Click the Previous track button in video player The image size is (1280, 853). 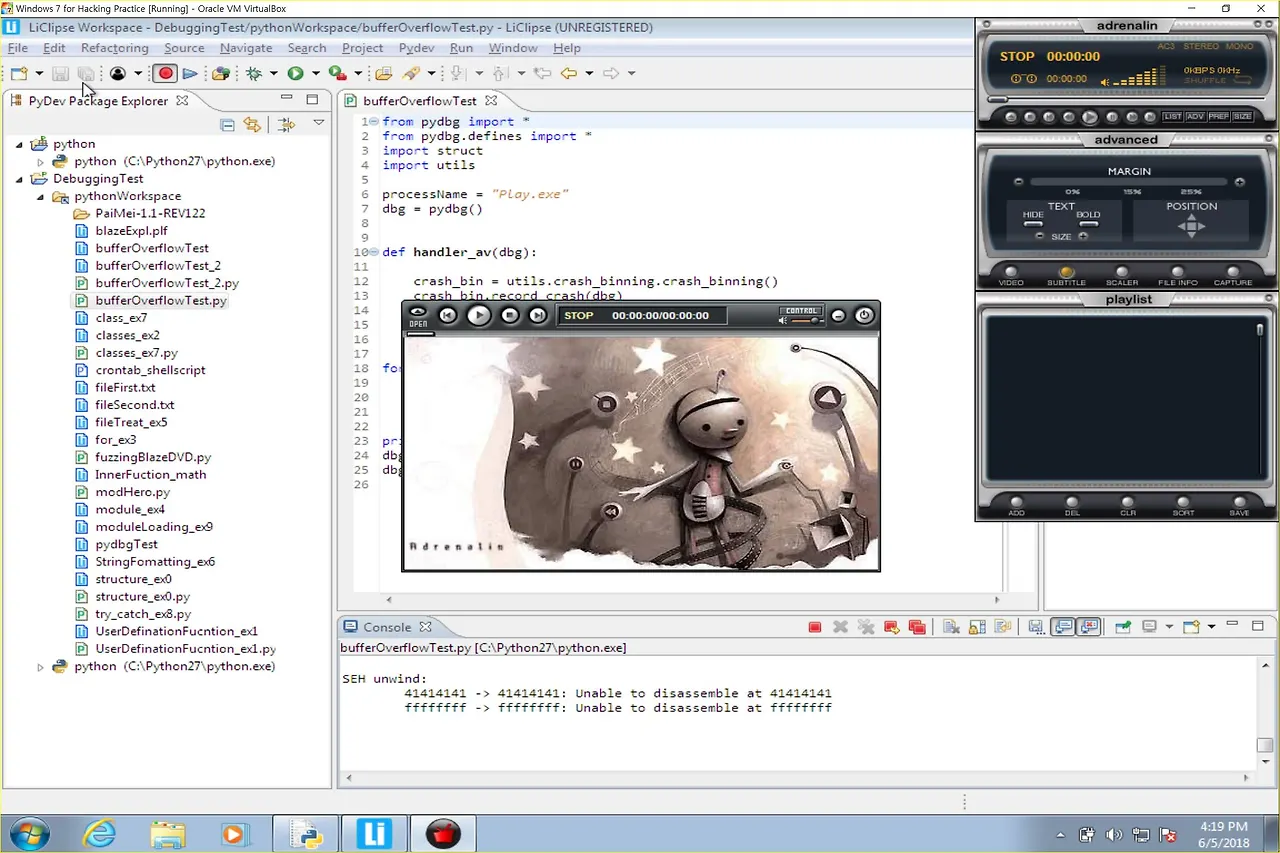point(448,315)
